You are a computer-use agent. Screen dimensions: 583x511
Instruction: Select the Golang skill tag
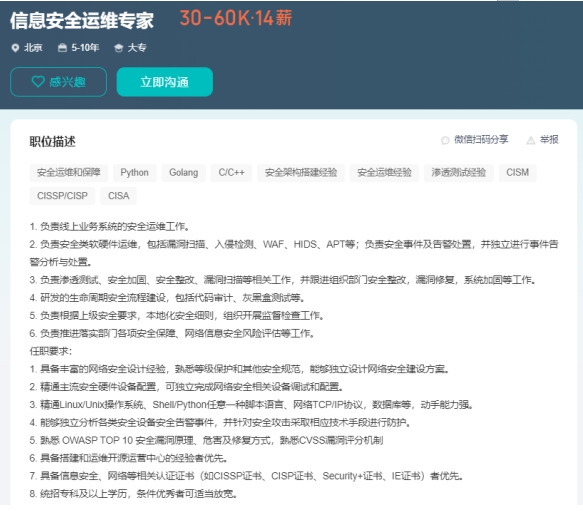pos(184,173)
